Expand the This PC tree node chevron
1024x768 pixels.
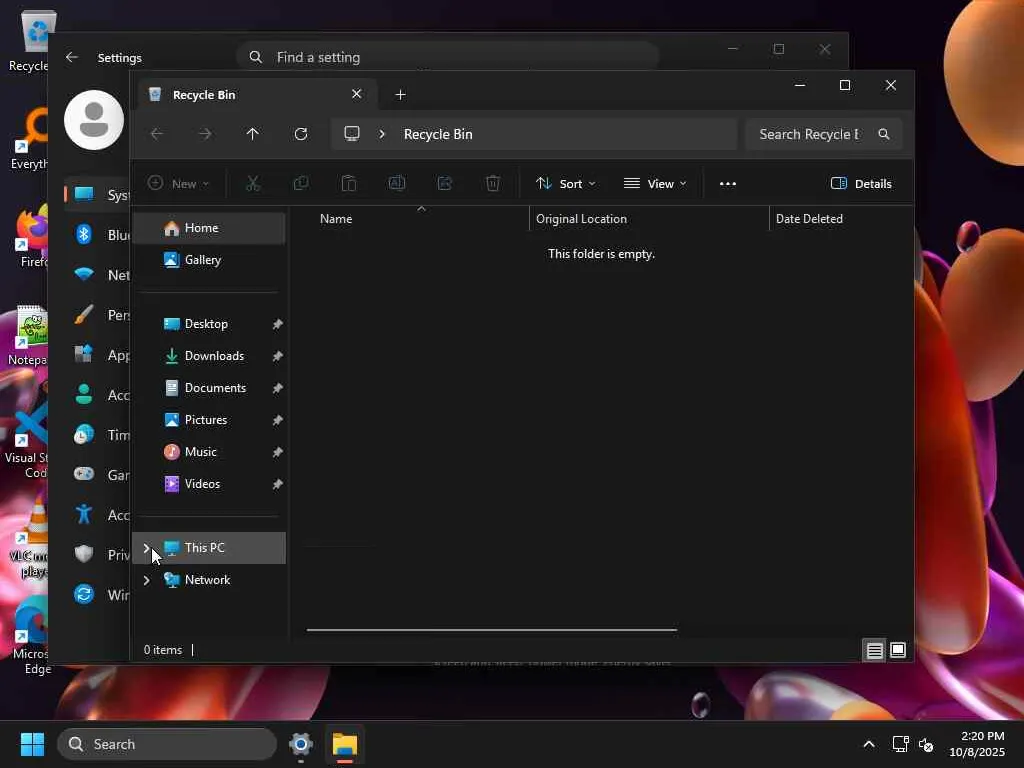(x=146, y=548)
